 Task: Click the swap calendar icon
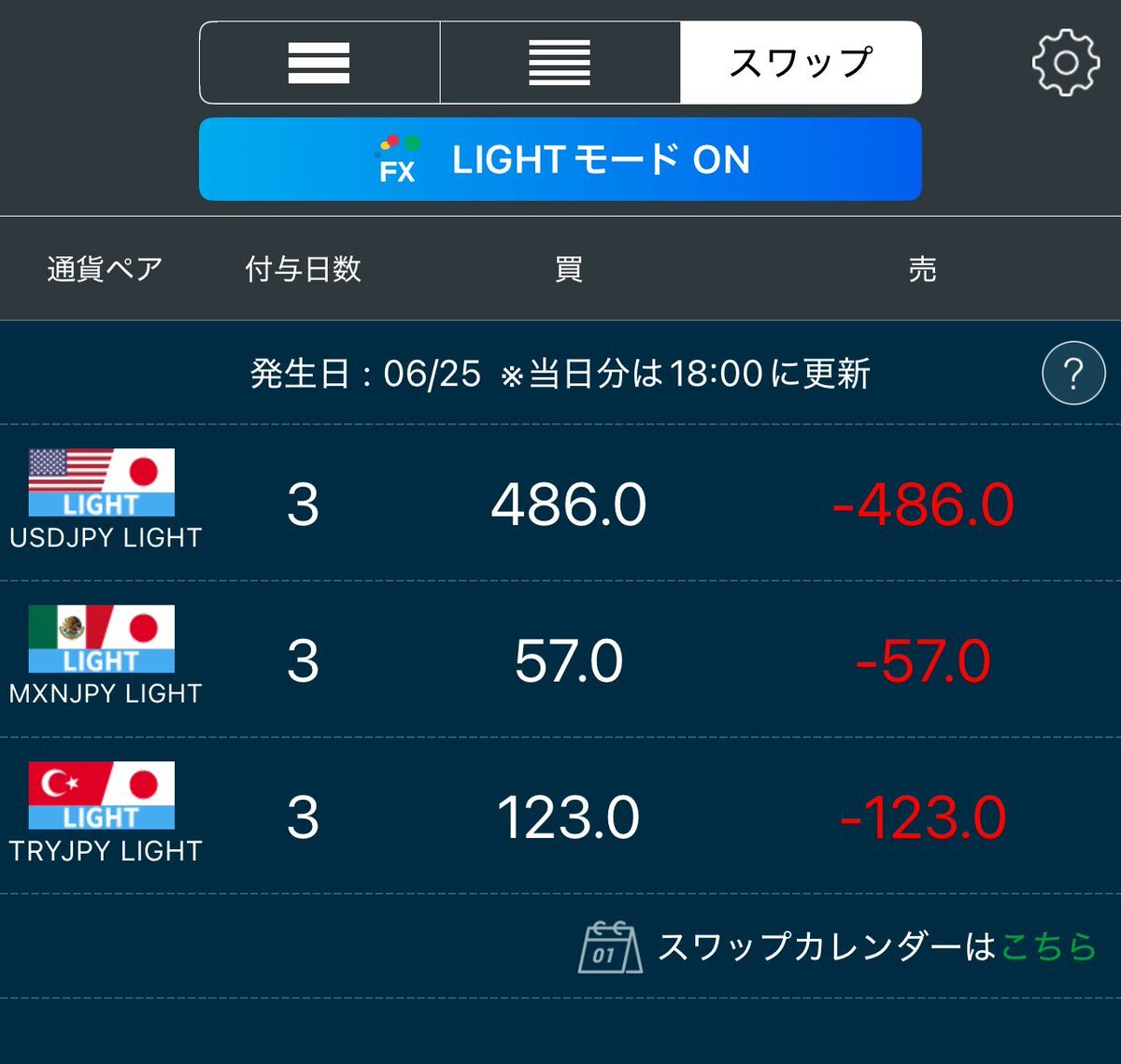pos(610,947)
